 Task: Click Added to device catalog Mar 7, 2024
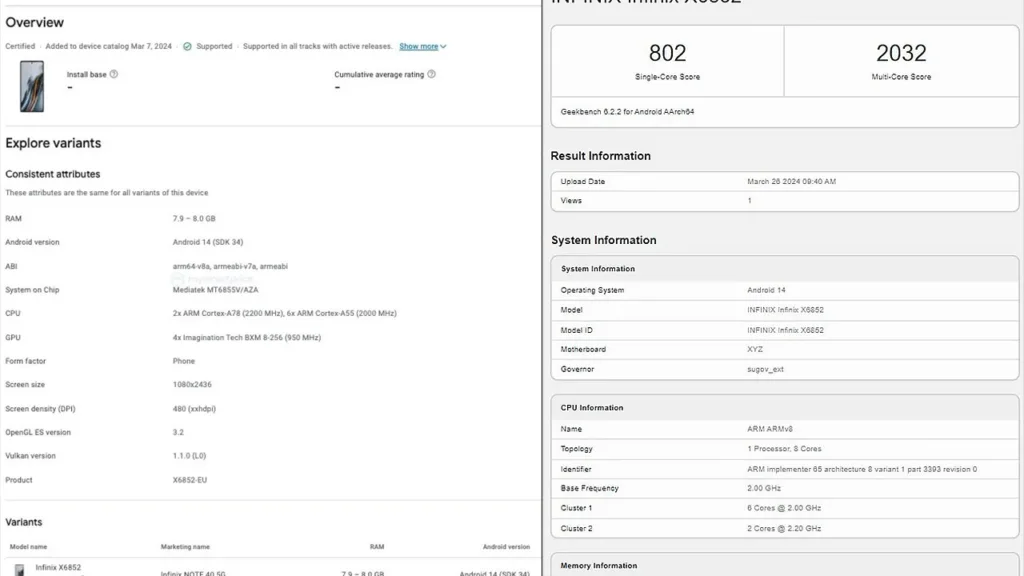pos(108,46)
